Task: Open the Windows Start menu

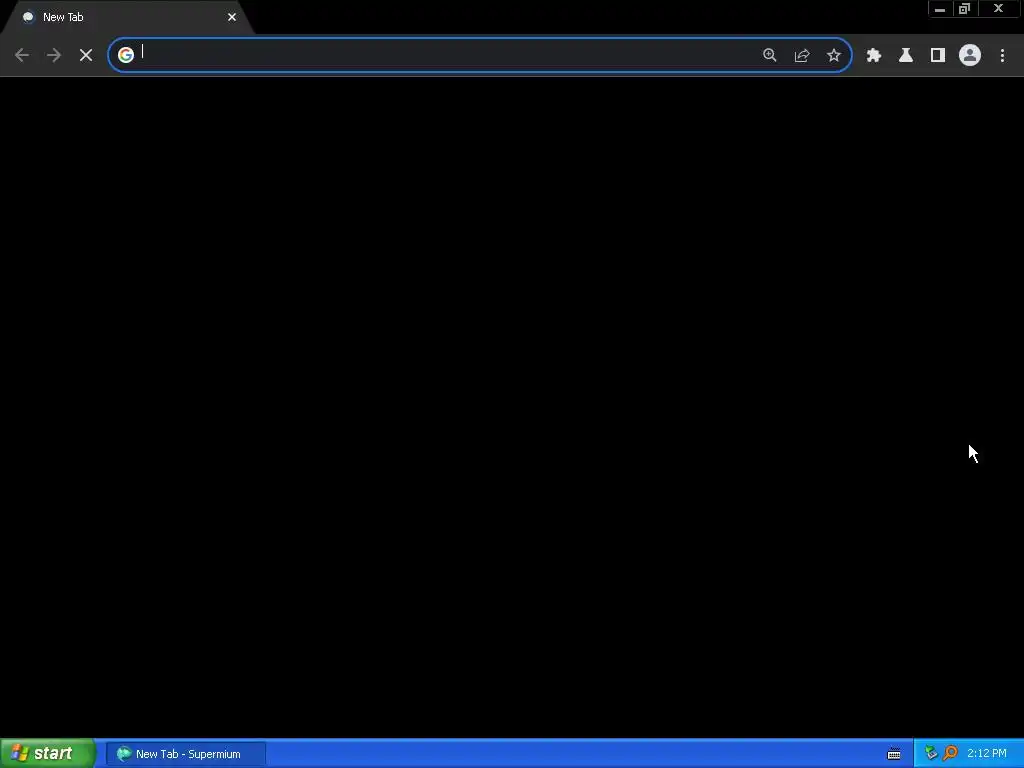Action: 47,754
